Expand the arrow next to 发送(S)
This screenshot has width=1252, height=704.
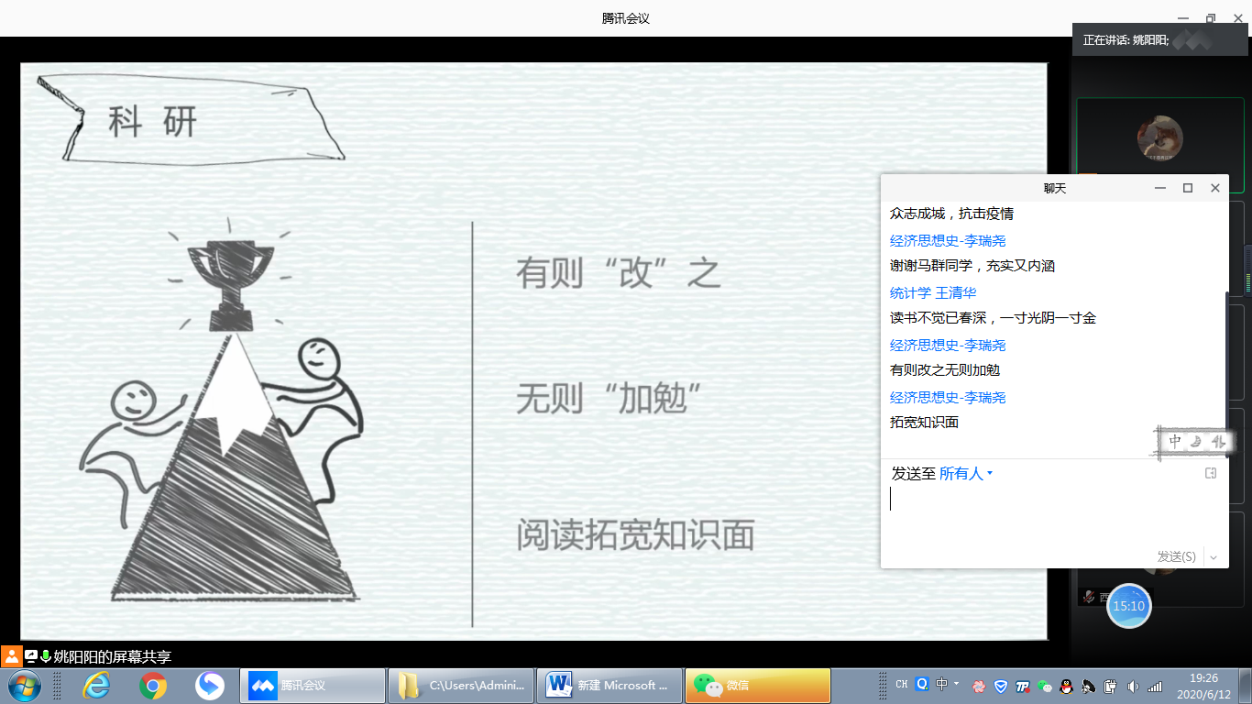pos(1214,557)
